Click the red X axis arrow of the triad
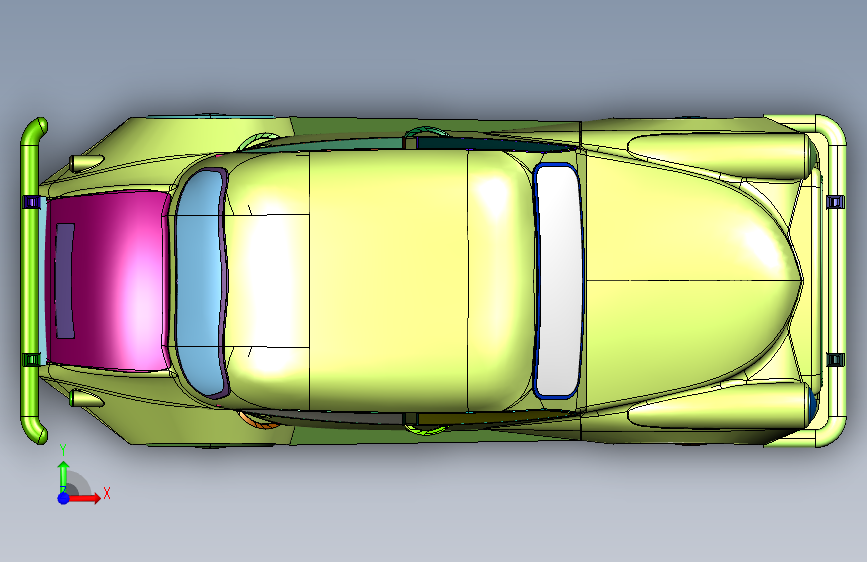Screen dimensions: 867x562 (87, 498)
